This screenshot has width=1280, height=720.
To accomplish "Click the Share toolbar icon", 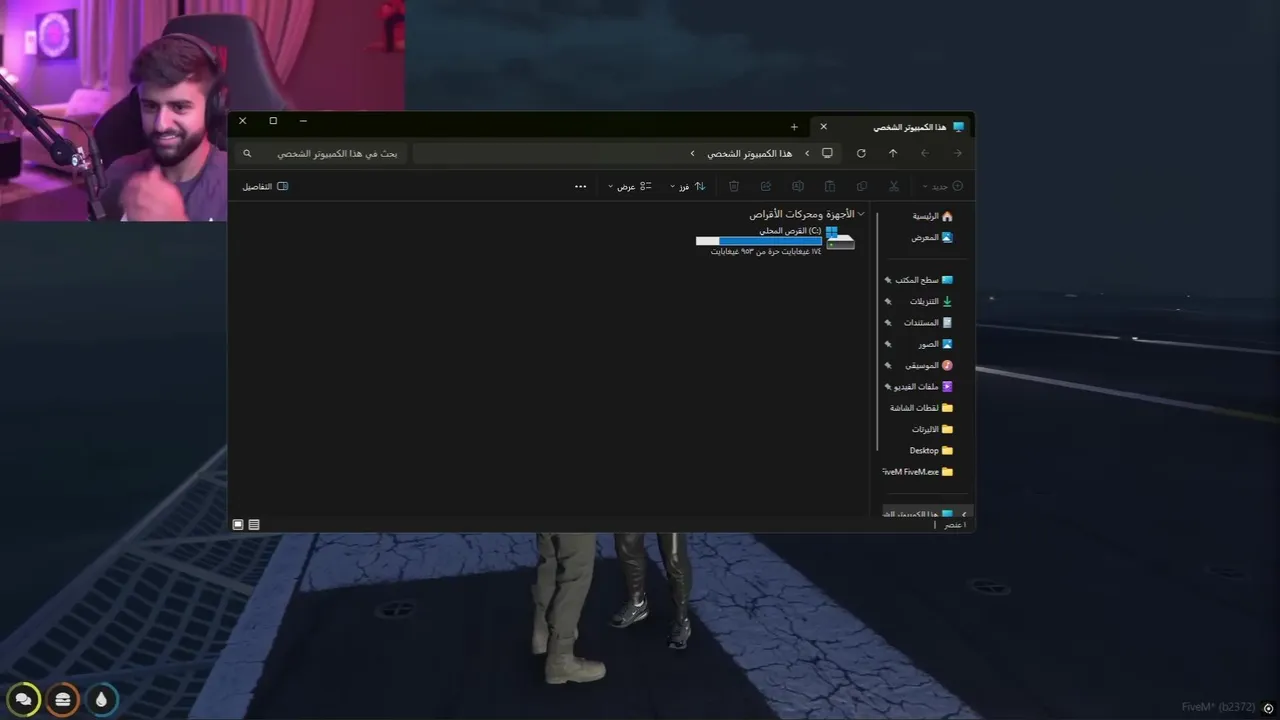I will click(x=766, y=186).
